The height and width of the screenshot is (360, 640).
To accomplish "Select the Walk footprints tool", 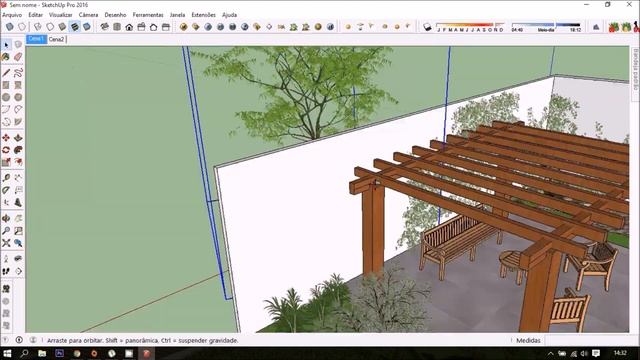I will (6, 271).
